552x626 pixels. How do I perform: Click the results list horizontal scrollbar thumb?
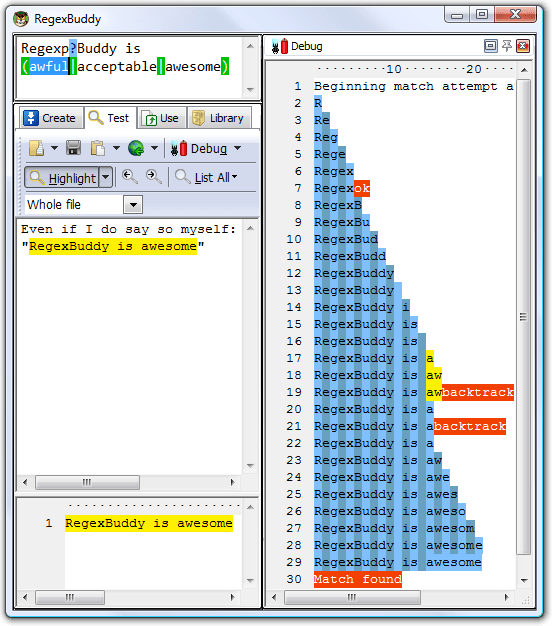70,597
